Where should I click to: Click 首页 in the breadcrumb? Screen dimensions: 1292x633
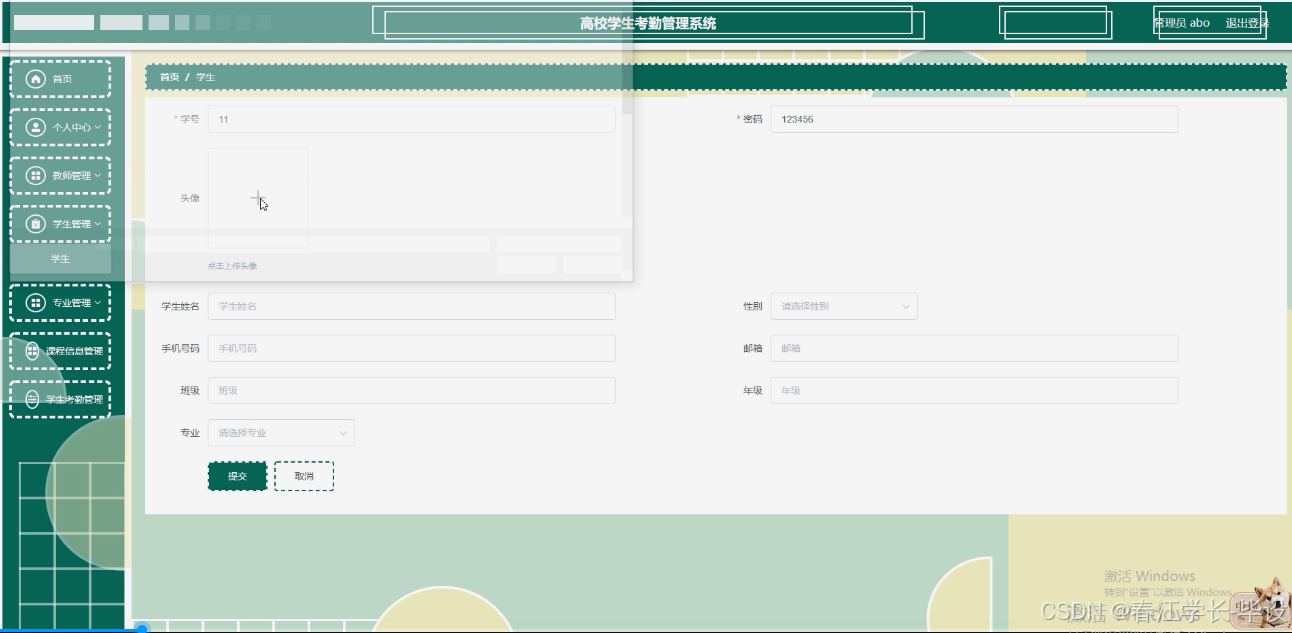pos(170,77)
